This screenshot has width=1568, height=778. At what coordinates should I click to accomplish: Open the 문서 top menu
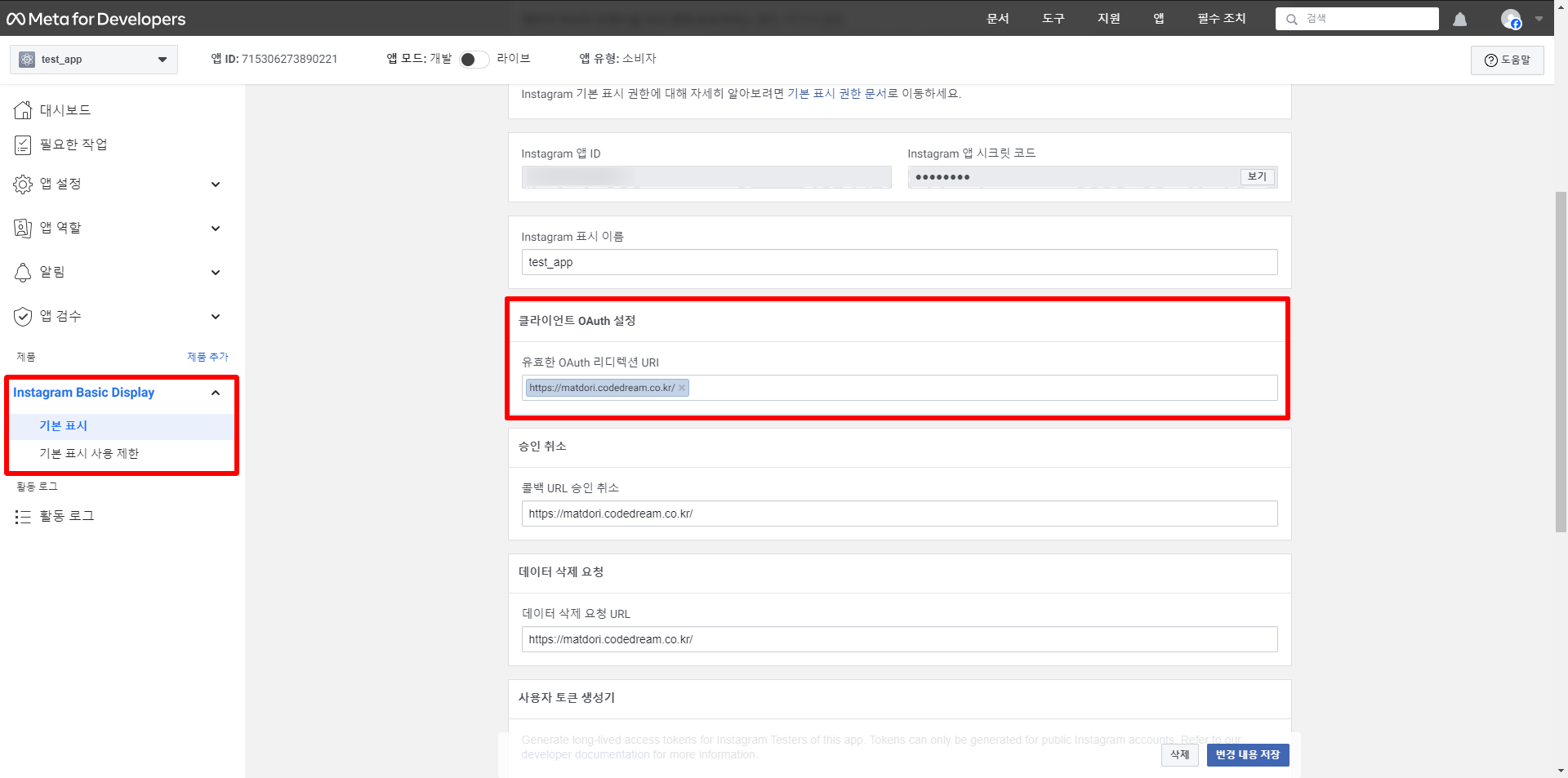[998, 19]
